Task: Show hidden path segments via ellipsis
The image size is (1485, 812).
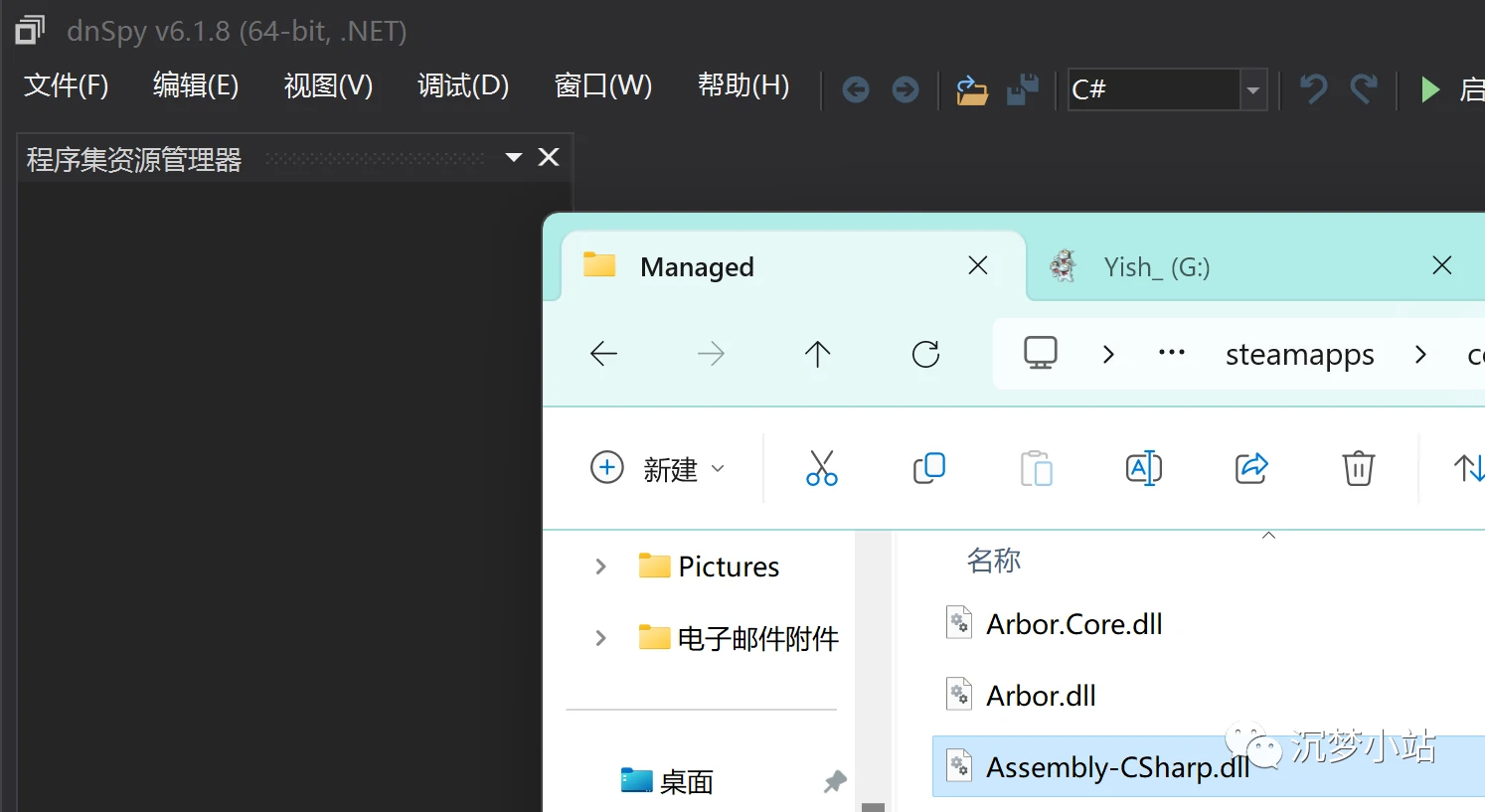Action: coord(1172,354)
